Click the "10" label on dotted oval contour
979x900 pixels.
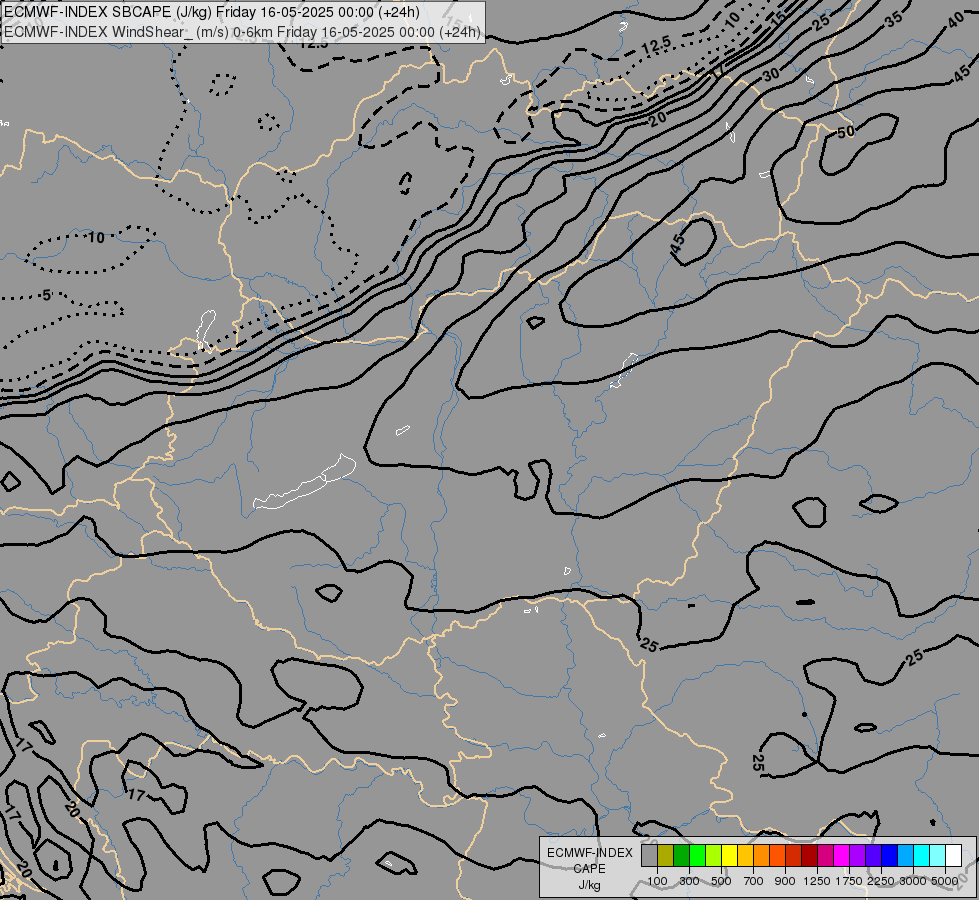[96, 237]
